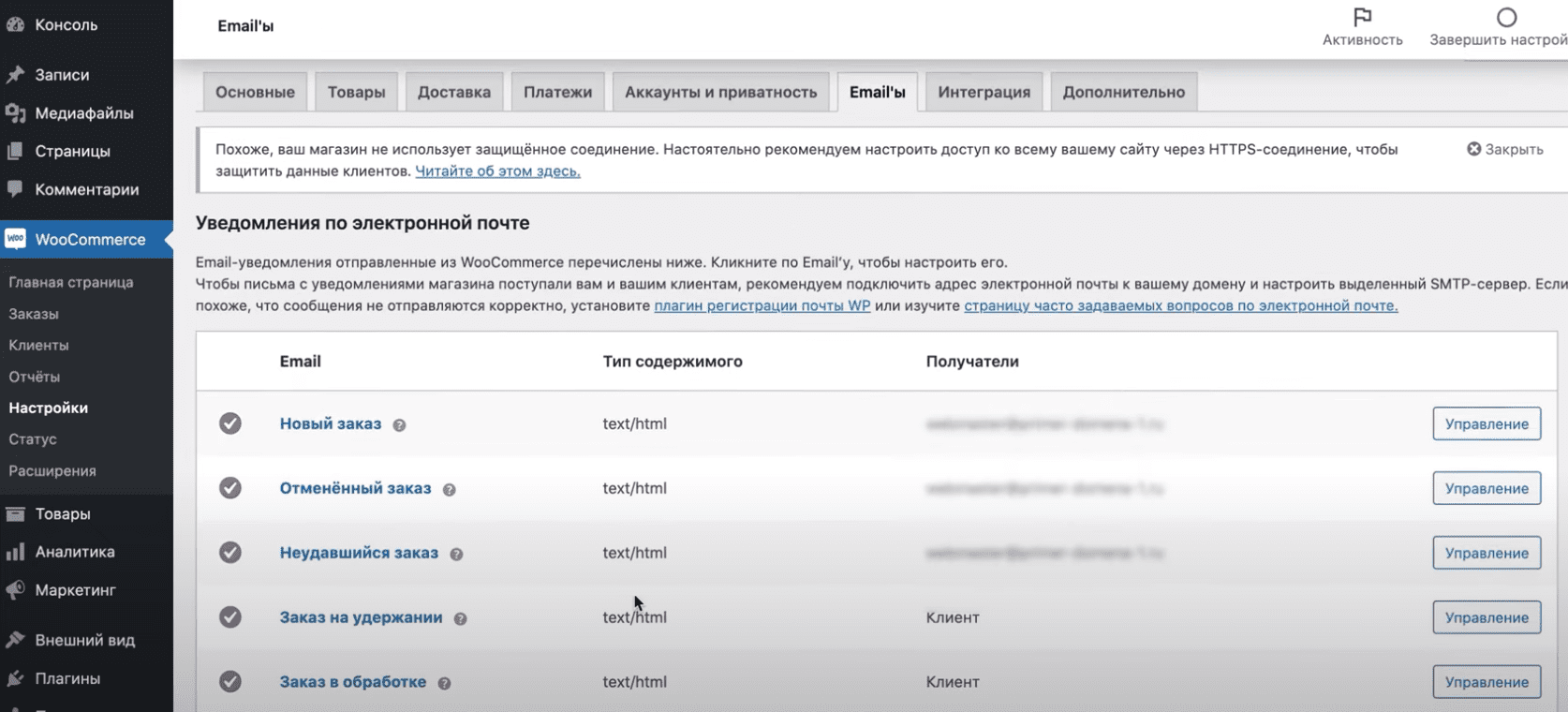Image resolution: width=1568 pixels, height=712 pixels.
Task: Click Управление for Отменённый заказ
Action: pos(1487,488)
